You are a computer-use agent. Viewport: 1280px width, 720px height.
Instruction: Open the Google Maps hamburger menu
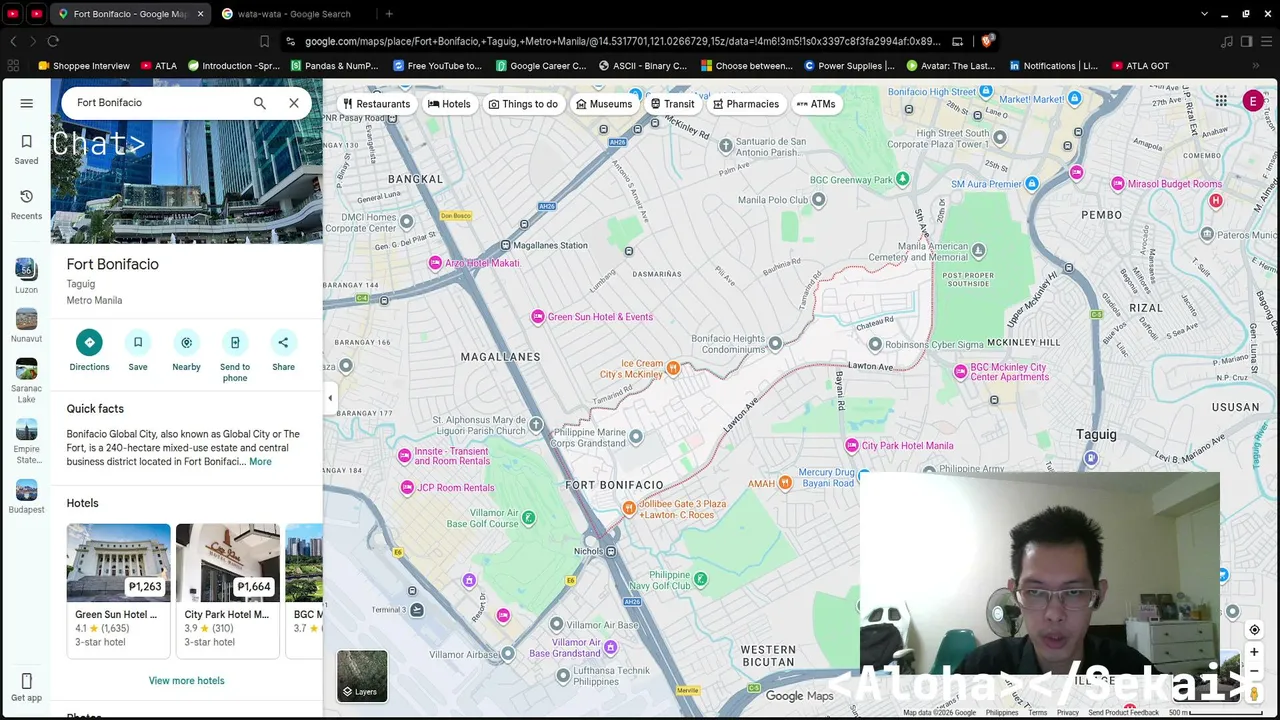(x=27, y=103)
